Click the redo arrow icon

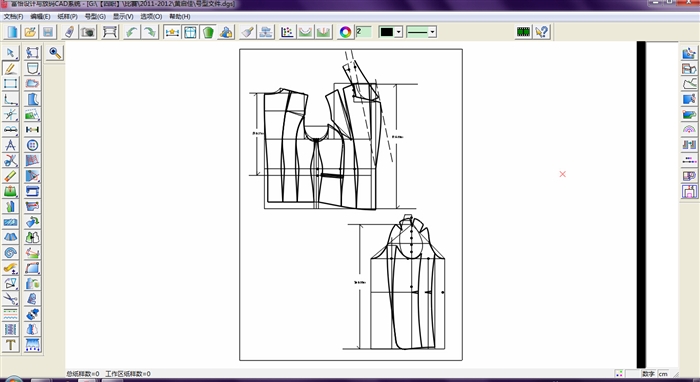(150, 32)
